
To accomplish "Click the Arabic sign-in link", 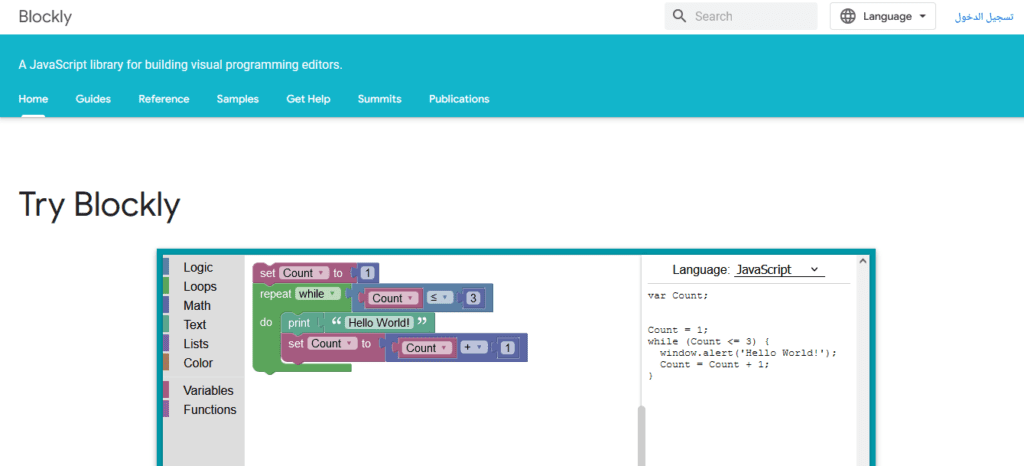I will (985, 17).
